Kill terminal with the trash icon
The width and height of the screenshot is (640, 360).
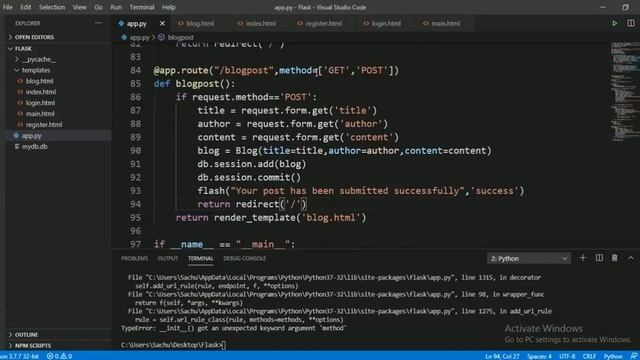pos(615,258)
